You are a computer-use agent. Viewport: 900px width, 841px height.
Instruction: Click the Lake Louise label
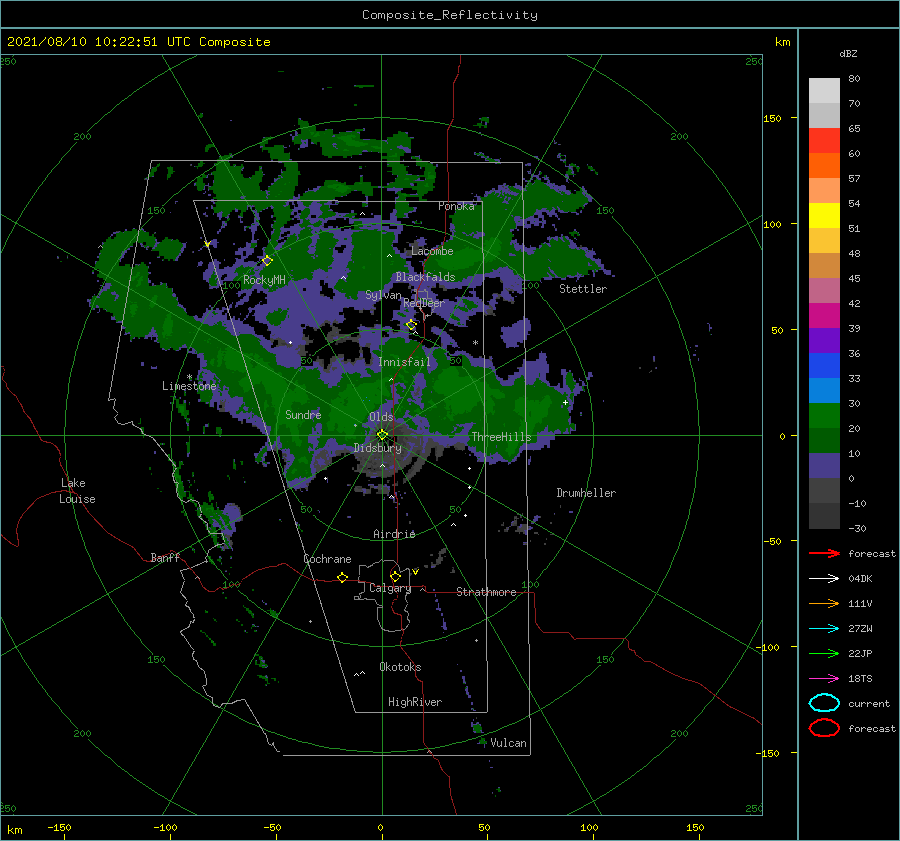point(77,491)
